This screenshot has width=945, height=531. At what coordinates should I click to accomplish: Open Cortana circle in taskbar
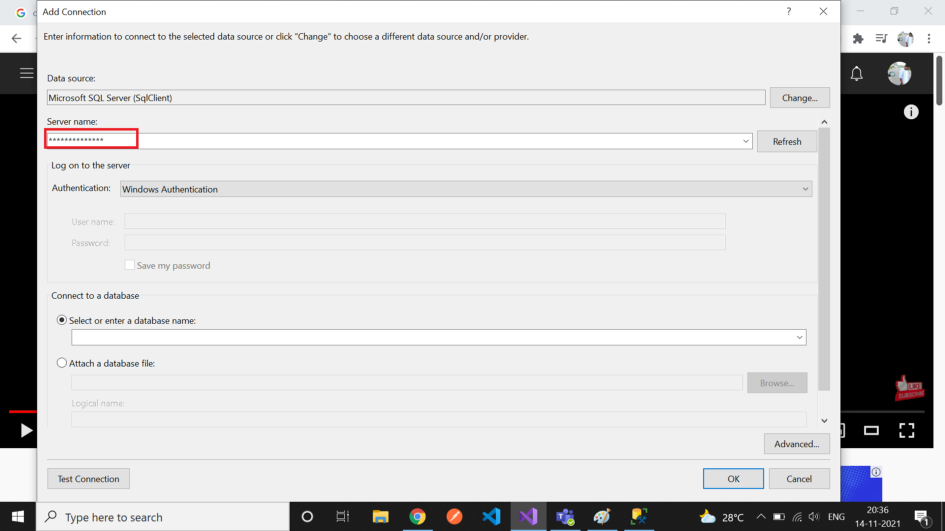307,517
